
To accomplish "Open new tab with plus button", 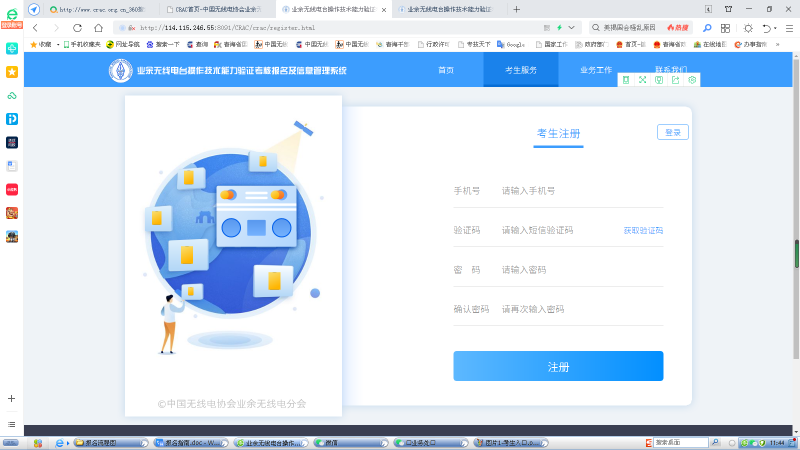I will (516, 9).
